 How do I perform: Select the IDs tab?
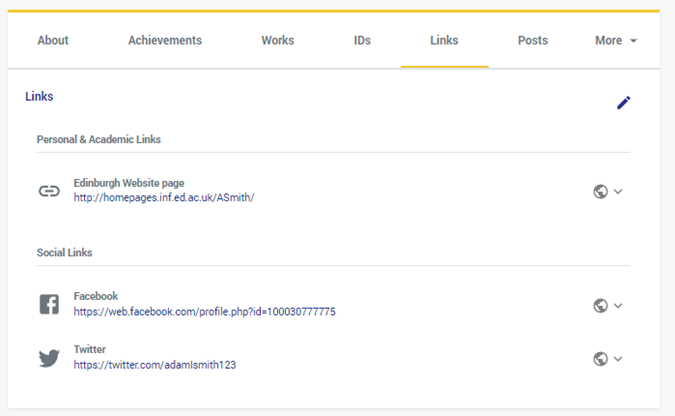click(362, 41)
